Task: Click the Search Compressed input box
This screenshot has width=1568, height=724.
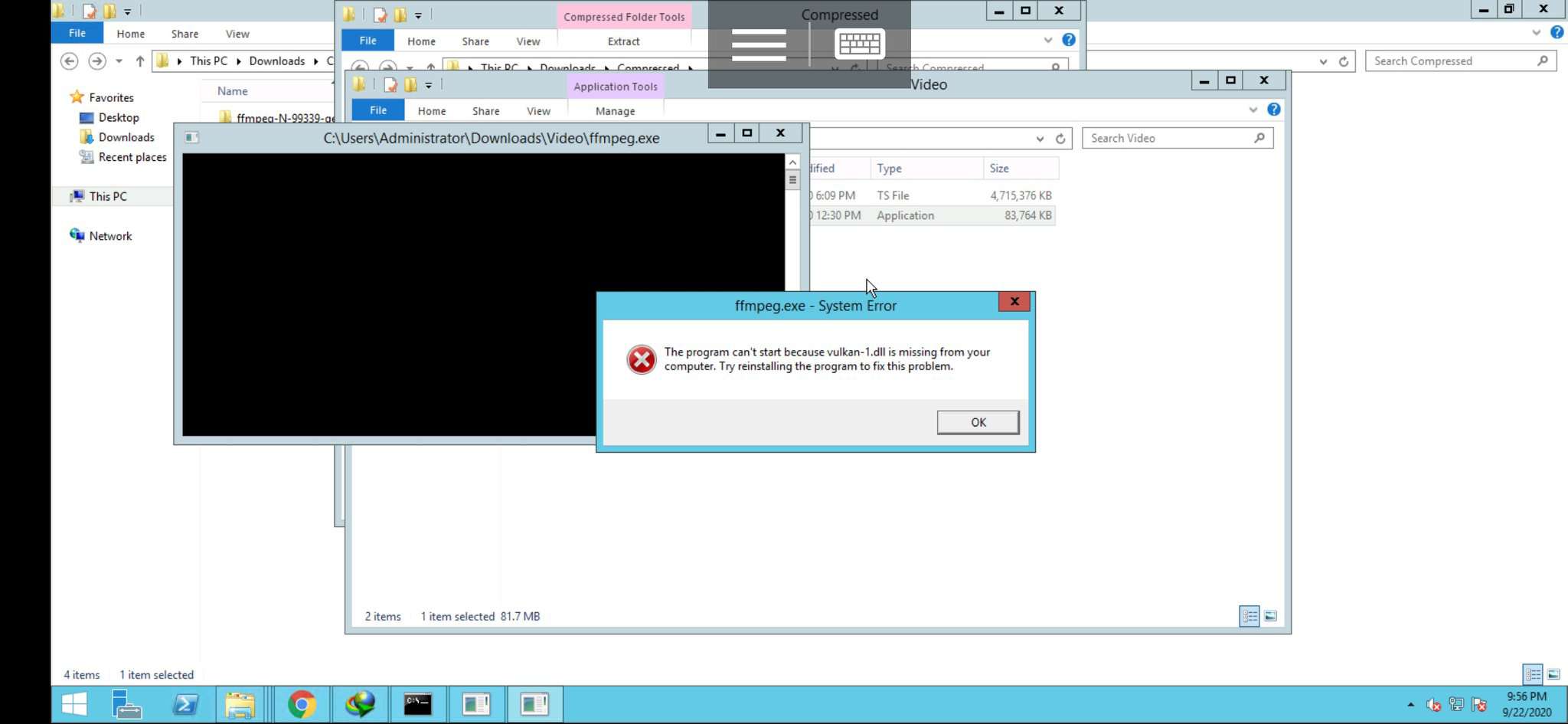Action: click(1461, 61)
